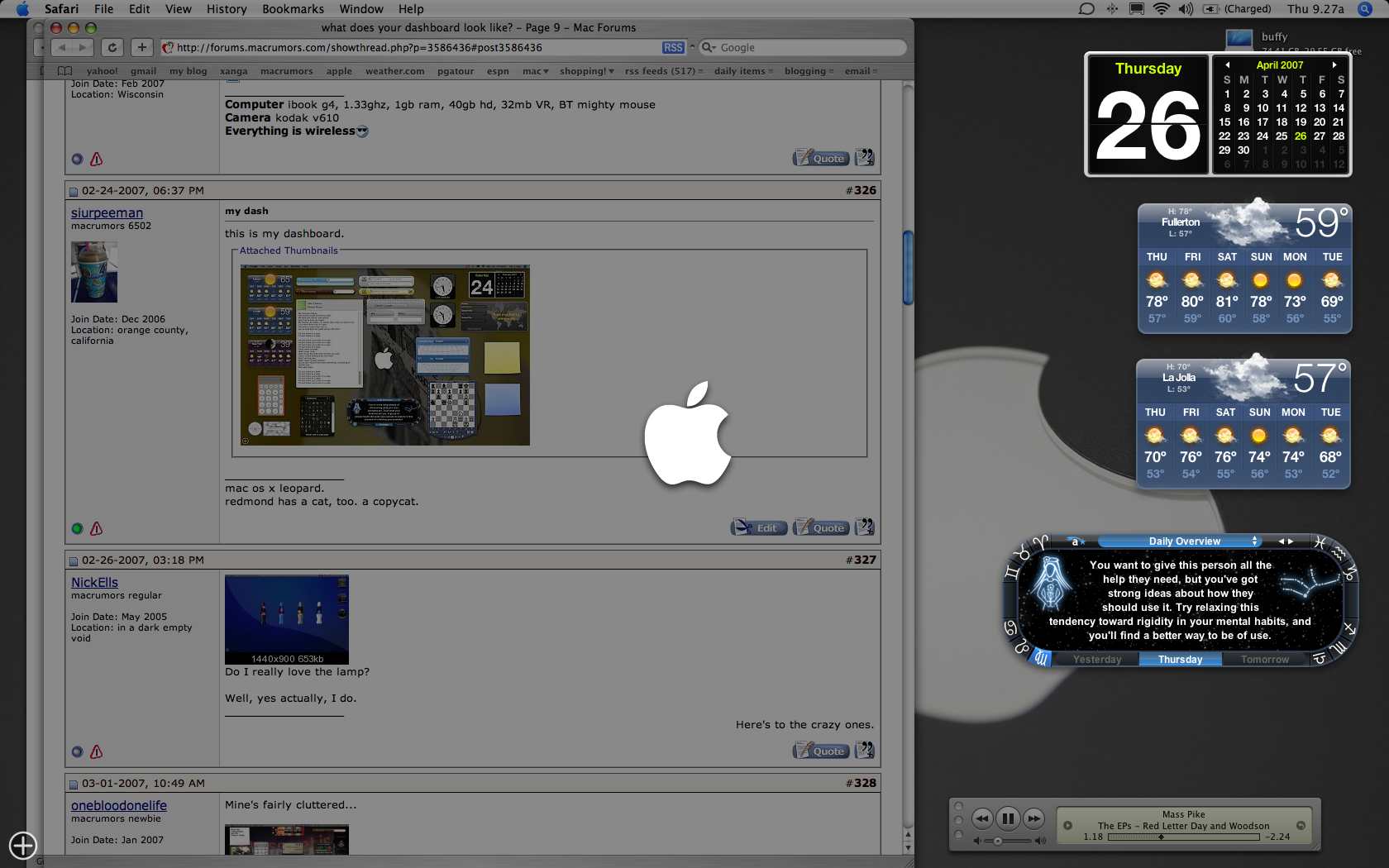Open the Bookmarks menu
The image size is (1389, 868).
pos(293,9)
